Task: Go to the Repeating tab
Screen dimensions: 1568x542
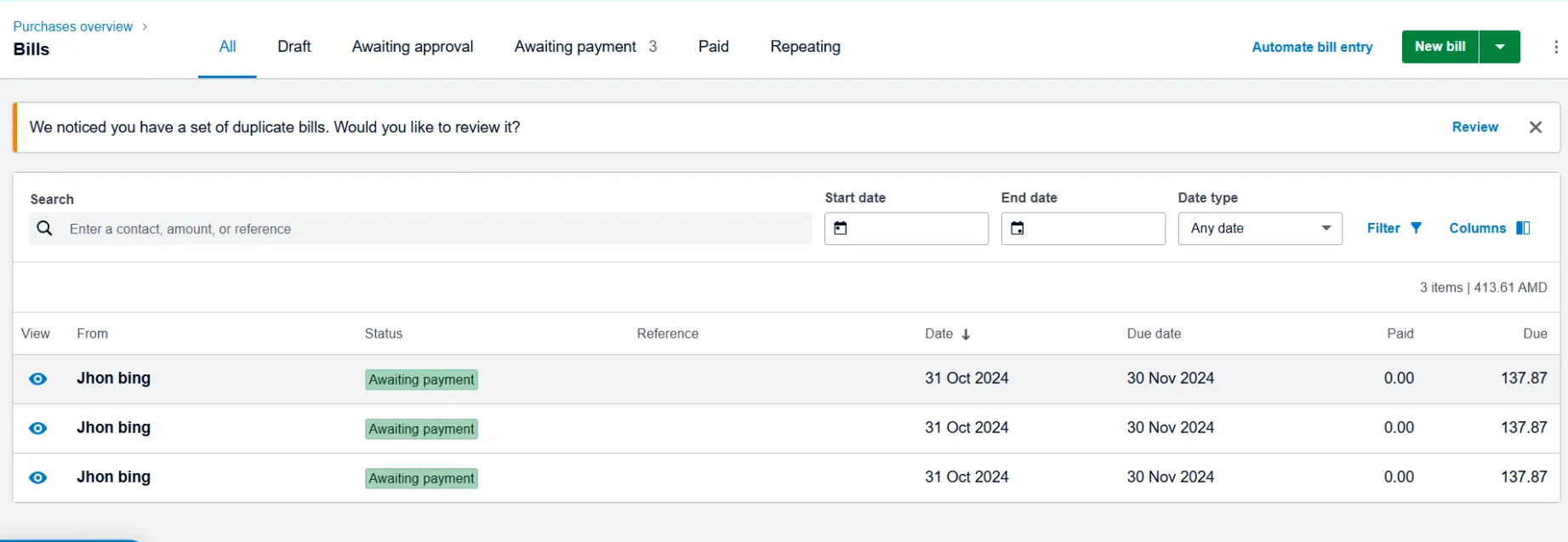Action: coord(805,47)
